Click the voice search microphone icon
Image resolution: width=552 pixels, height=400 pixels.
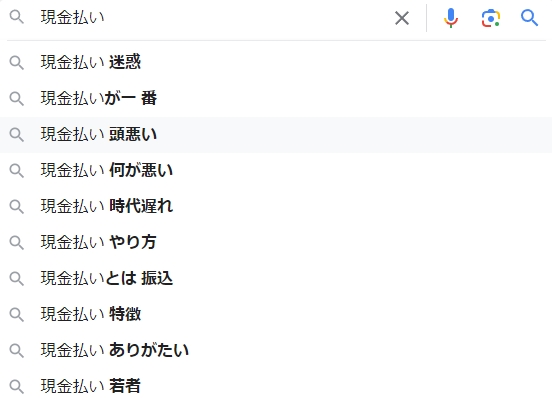click(451, 18)
